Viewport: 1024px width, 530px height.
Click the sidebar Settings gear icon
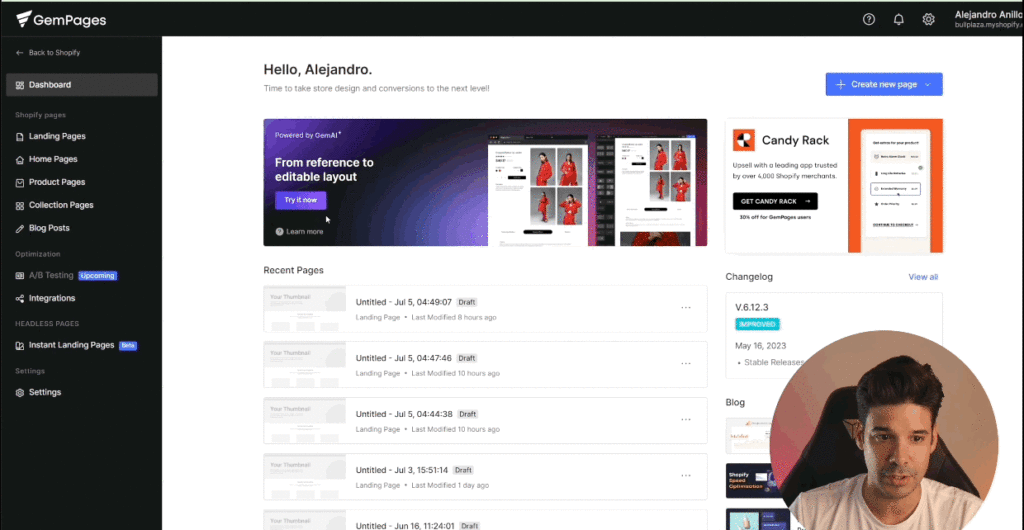20,393
